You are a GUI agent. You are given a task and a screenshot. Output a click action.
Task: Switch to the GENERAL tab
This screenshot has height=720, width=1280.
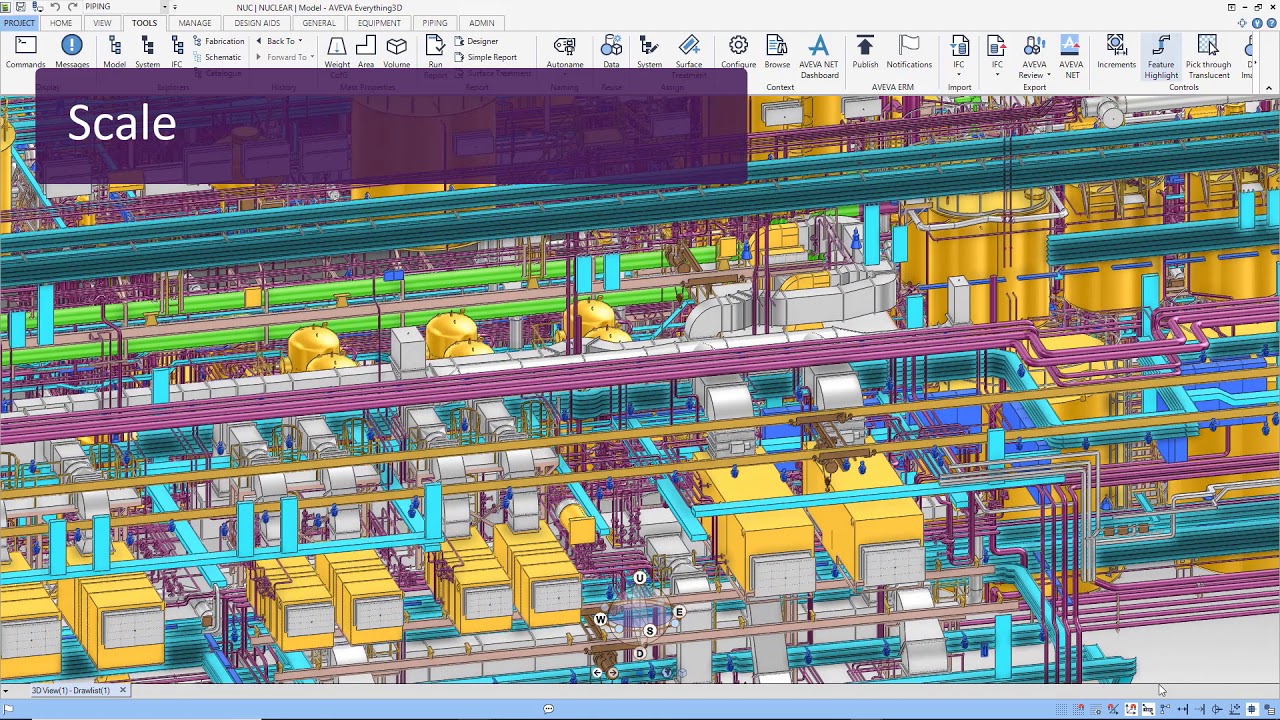[319, 23]
